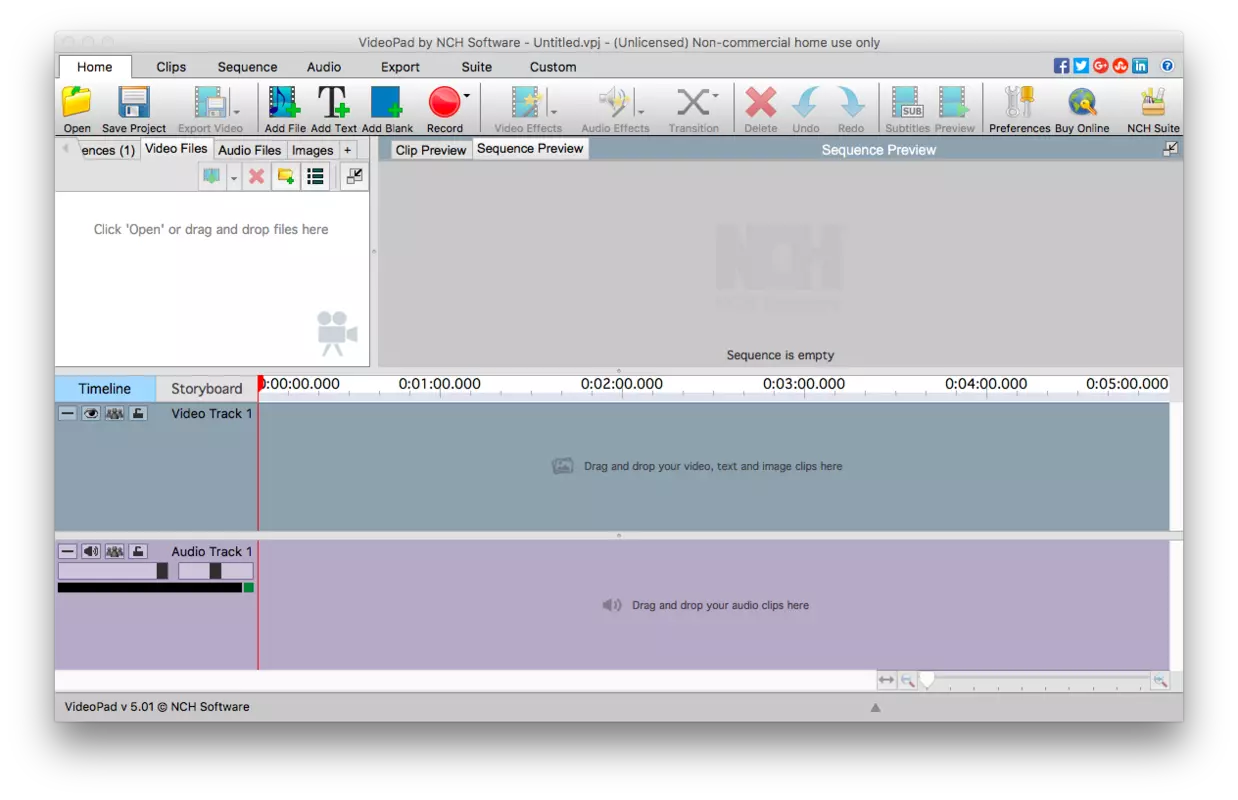Toggle the lock on Audio Track 1
1238x800 pixels.
pyautogui.click(x=138, y=551)
